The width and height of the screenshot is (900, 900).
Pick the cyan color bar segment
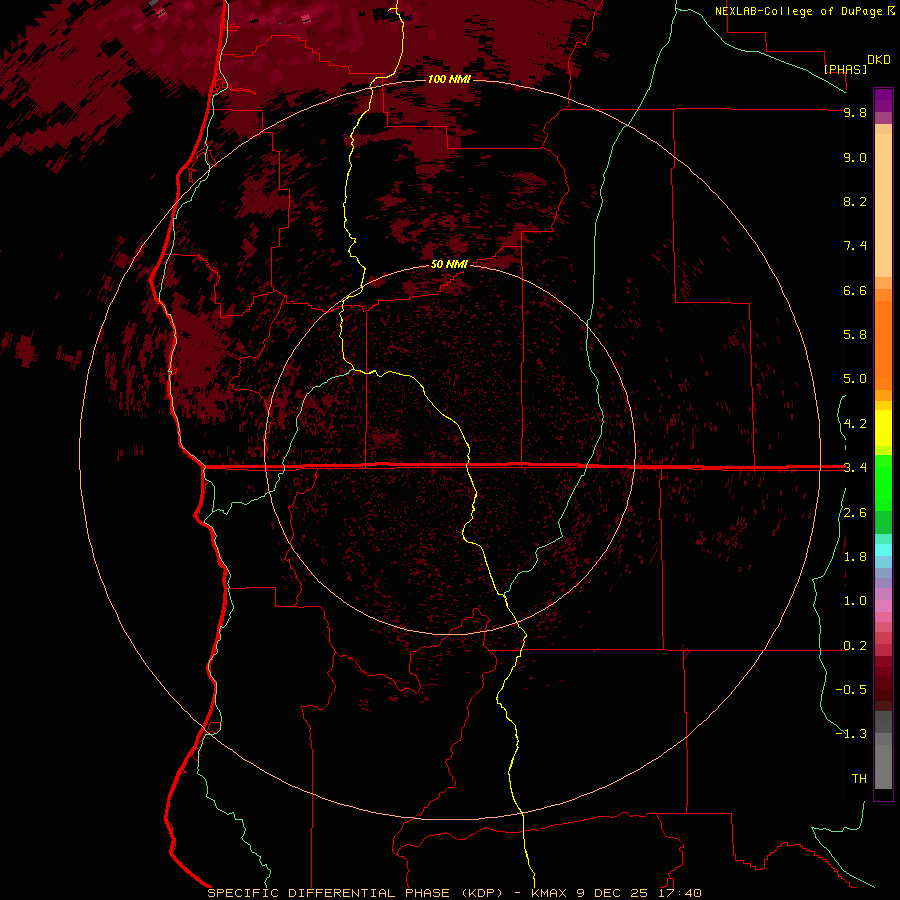click(x=883, y=550)
